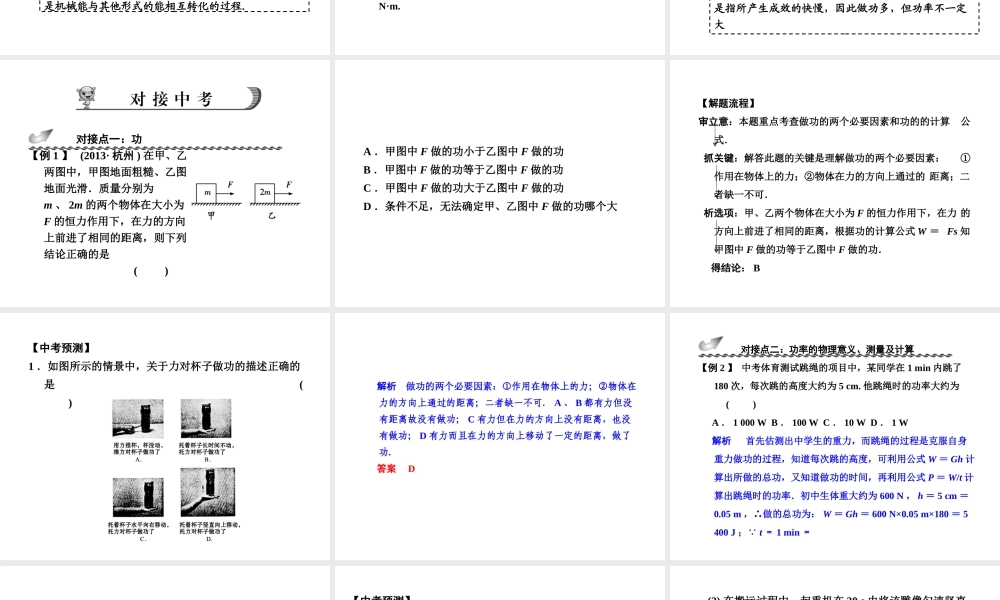Click the dashed box text 是机械能与其他形式的能相互转化的过程
Screen dimensions: 1000x600
point(144,6)
